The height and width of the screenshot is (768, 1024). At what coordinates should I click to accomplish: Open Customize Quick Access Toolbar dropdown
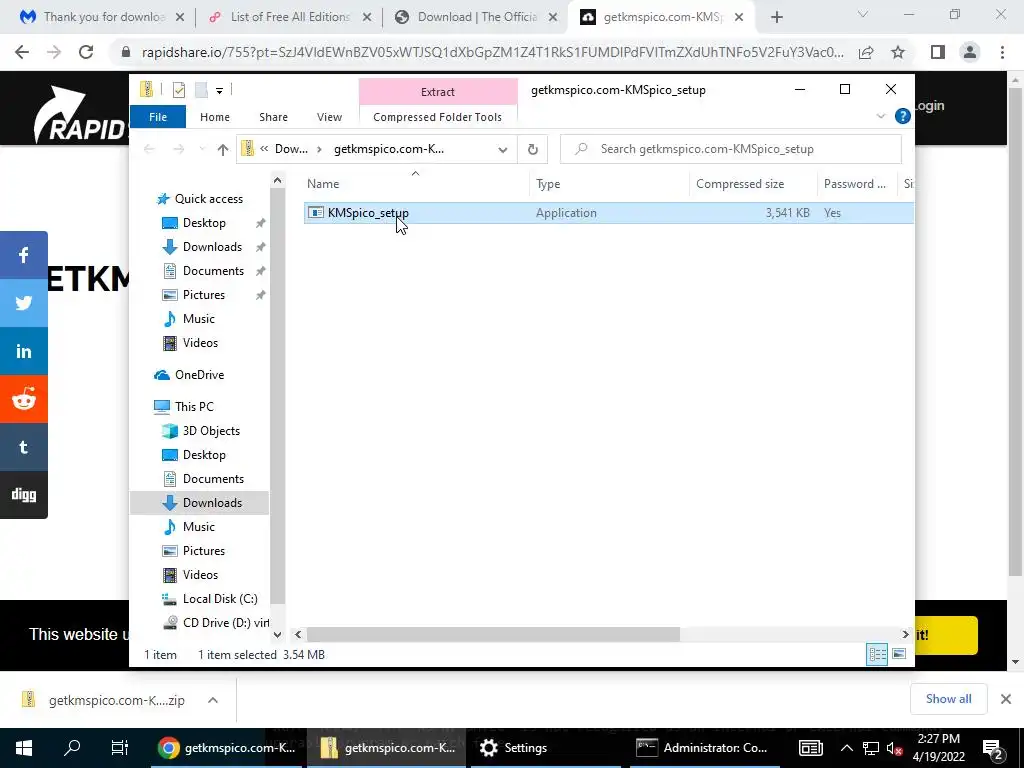tap(219, 91)
